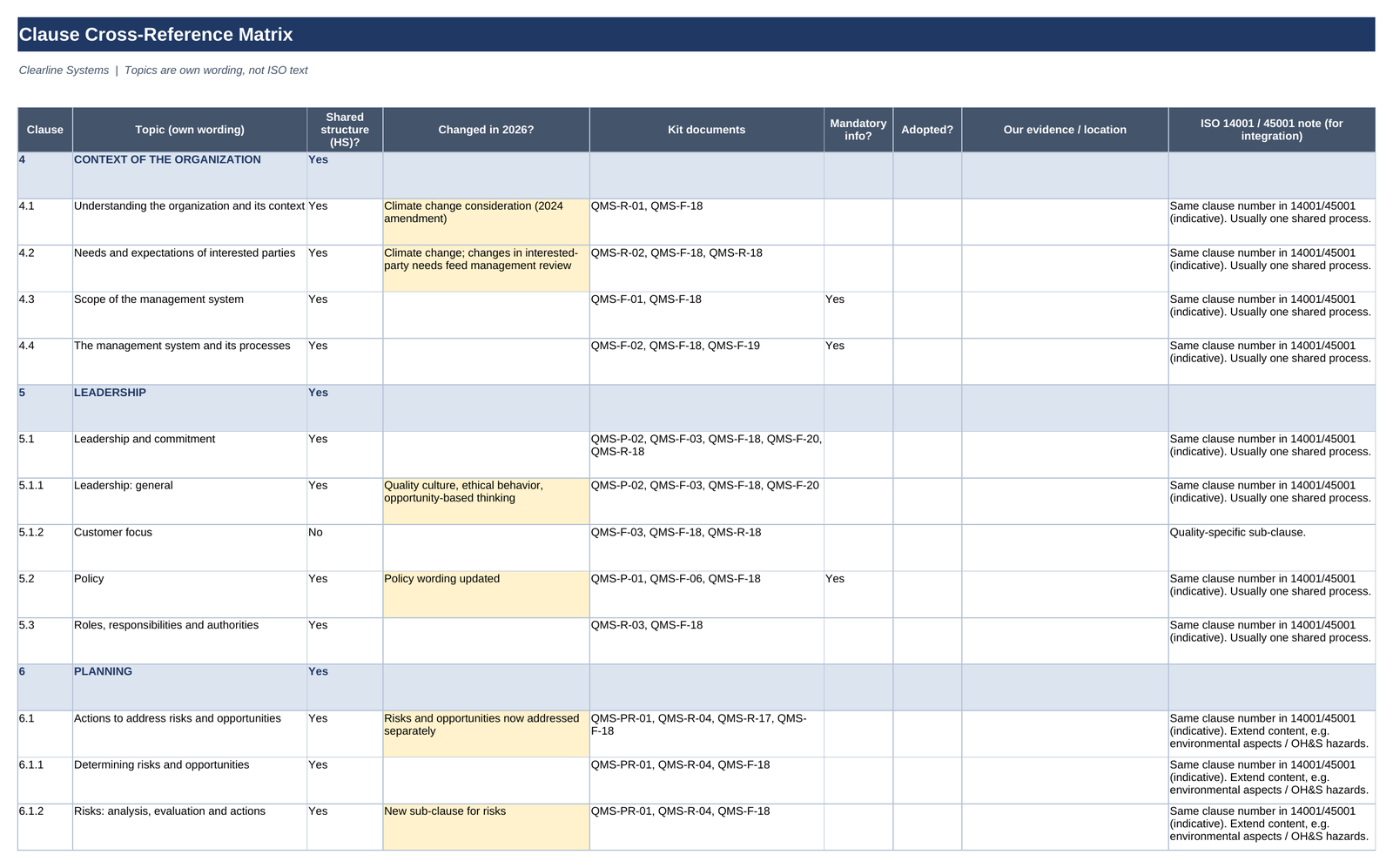Screen dimensions: 1393x868
Task: Click "Scope of the management system" topic cell
Action: (190, 315)
